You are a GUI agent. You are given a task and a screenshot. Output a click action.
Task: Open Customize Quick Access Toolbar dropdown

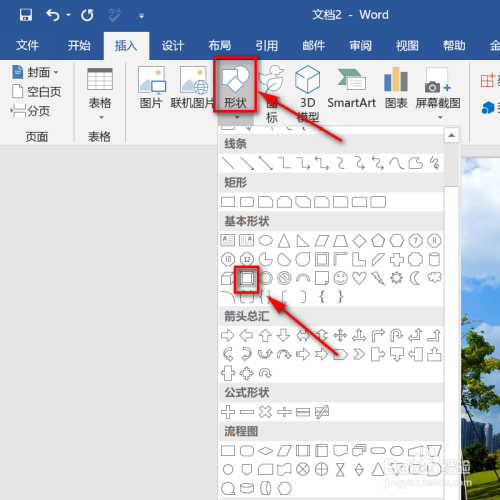coord(141,16)
